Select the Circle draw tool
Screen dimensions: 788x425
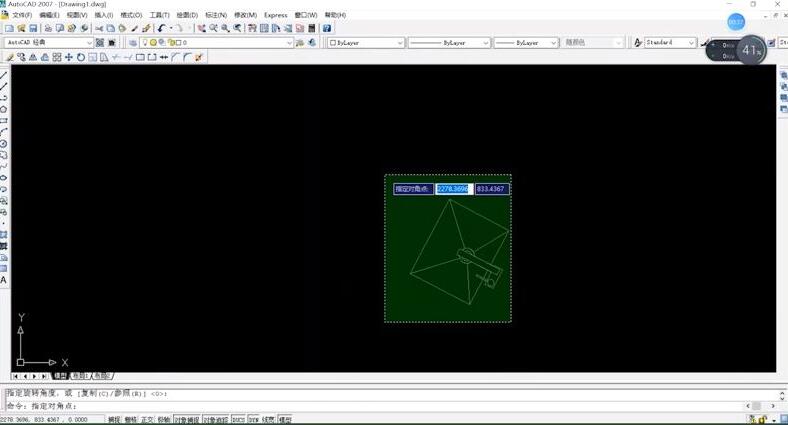pos(4,144)
